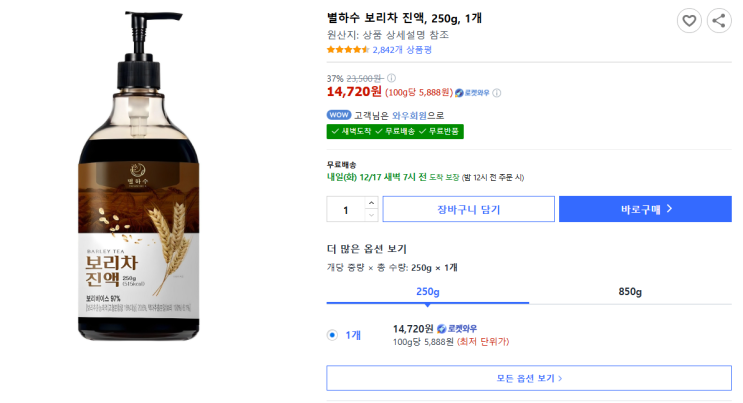Increase quantity with the up arrow
743x403 pixels.
371,203
